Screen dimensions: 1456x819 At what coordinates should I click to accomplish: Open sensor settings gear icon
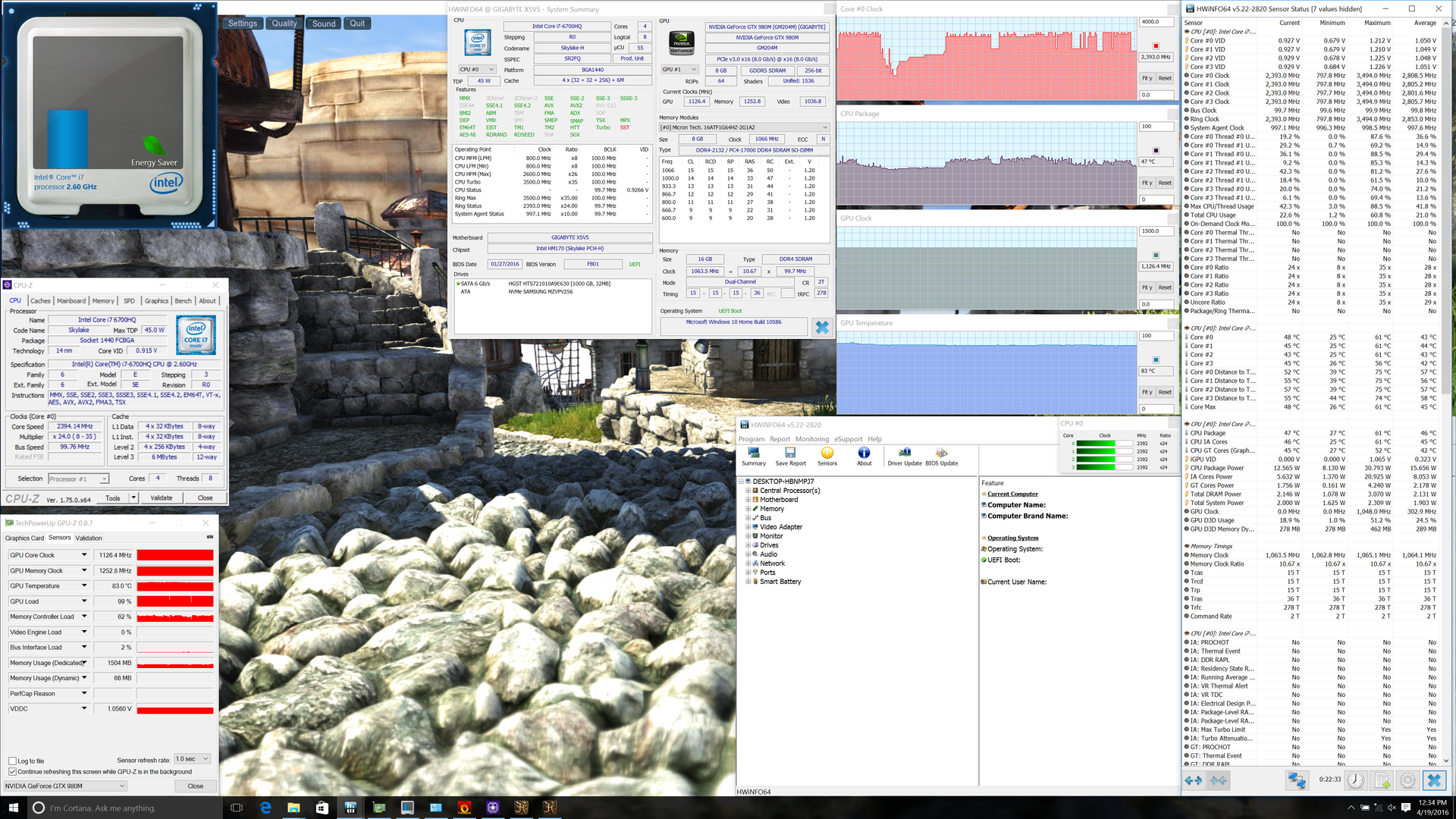(1407, 780)
